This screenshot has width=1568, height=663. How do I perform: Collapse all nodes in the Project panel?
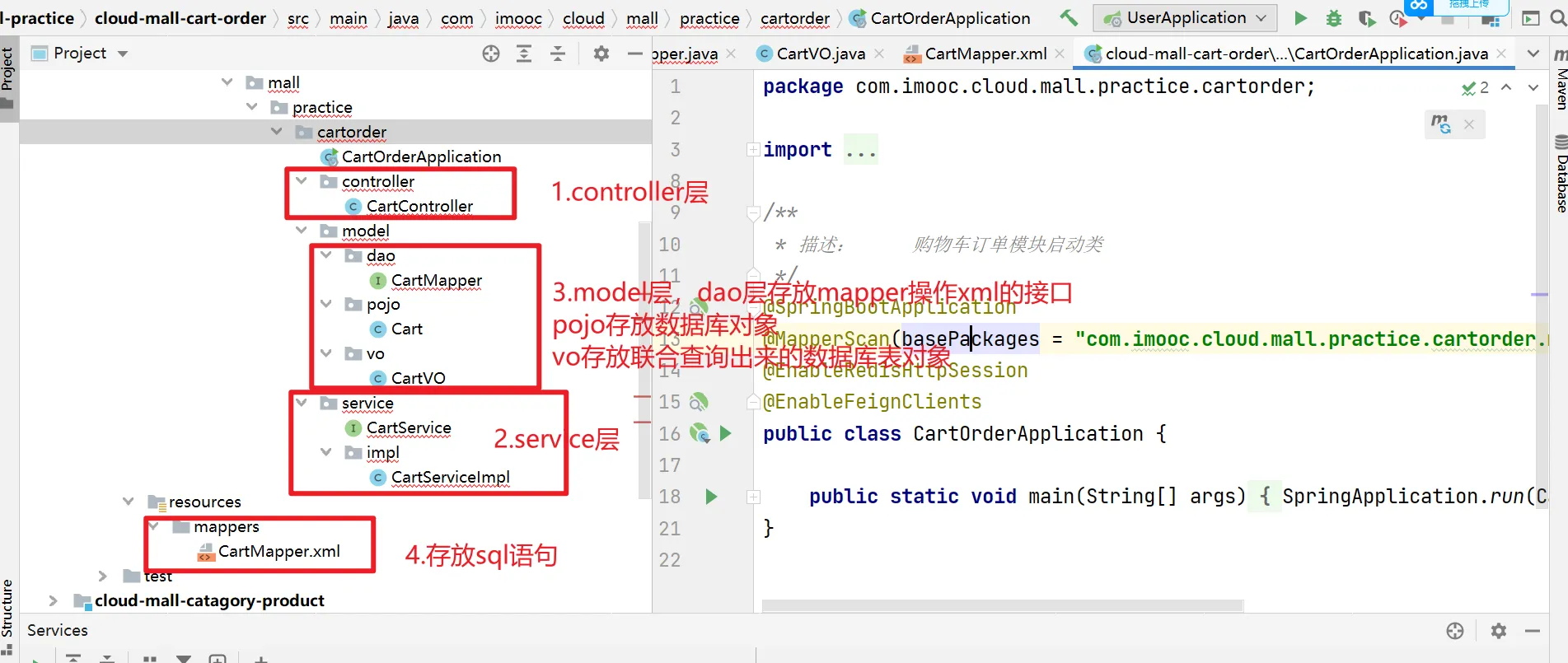click(558, 54)
